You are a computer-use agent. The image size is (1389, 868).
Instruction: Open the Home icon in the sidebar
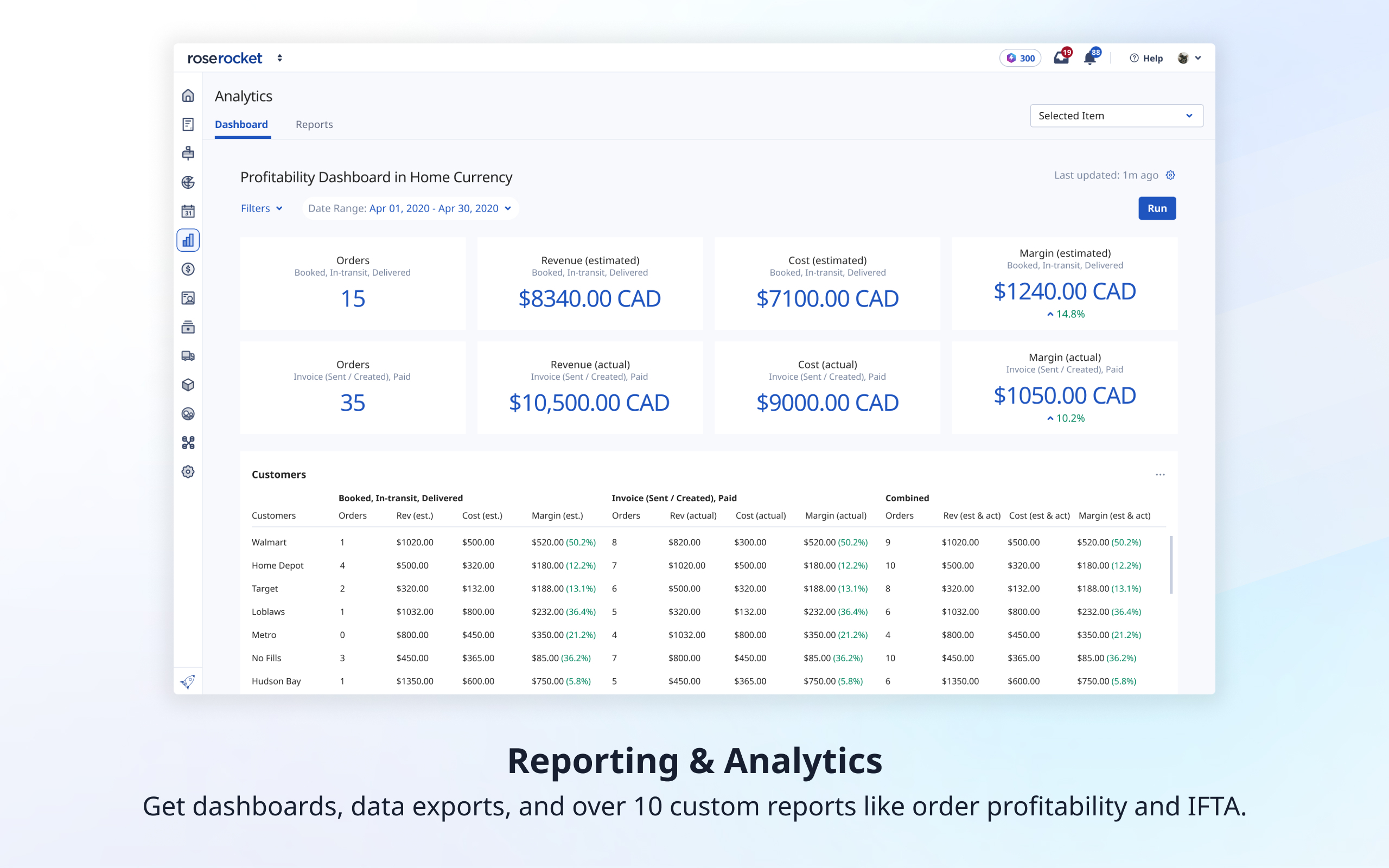(x=188, y=95)
